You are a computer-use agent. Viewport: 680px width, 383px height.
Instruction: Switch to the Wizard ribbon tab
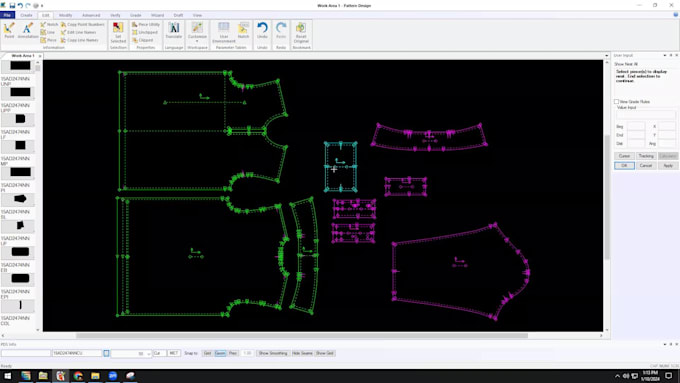click(x=157, y=15)
